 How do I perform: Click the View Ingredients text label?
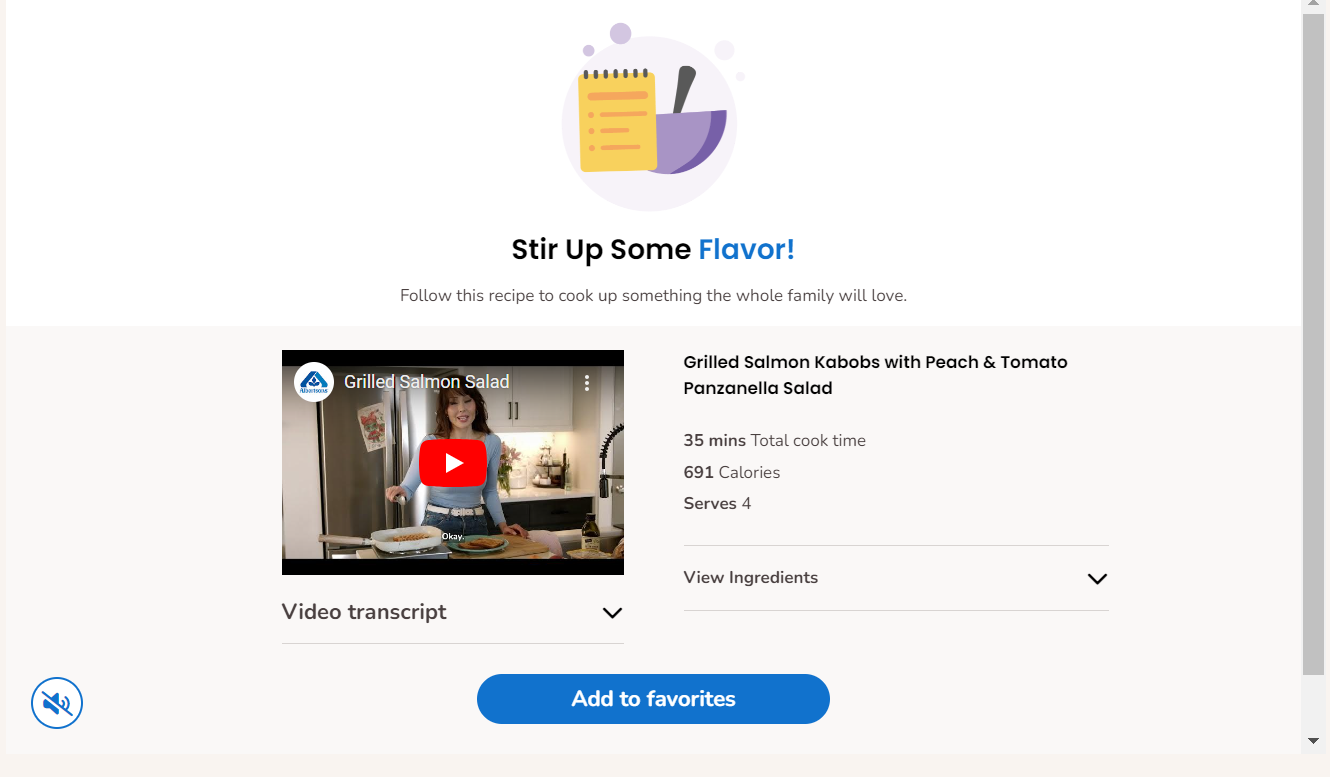pos(751,577)
